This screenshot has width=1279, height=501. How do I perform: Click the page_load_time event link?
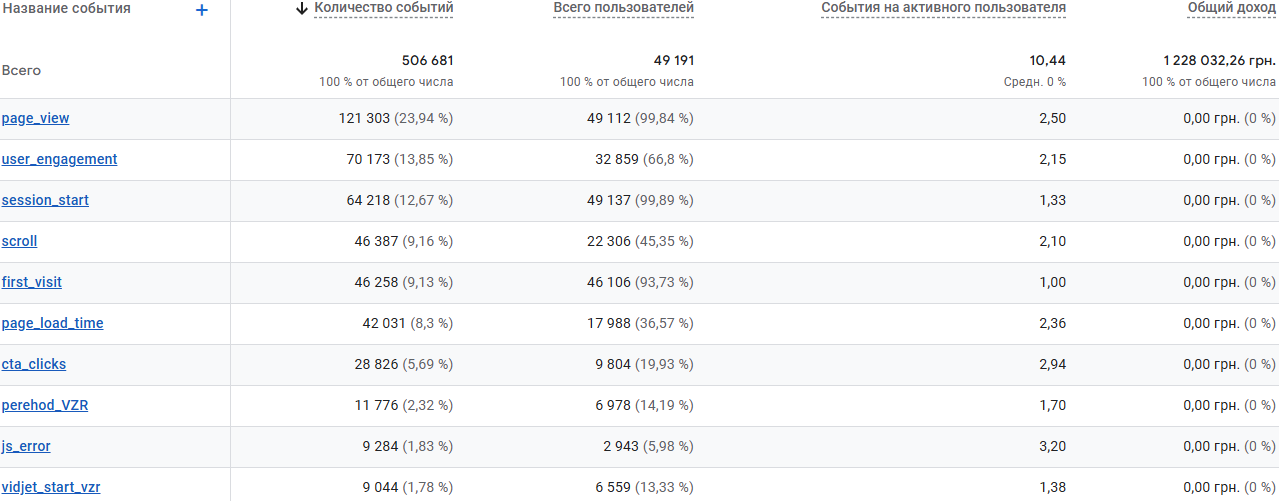coord(52,323)
